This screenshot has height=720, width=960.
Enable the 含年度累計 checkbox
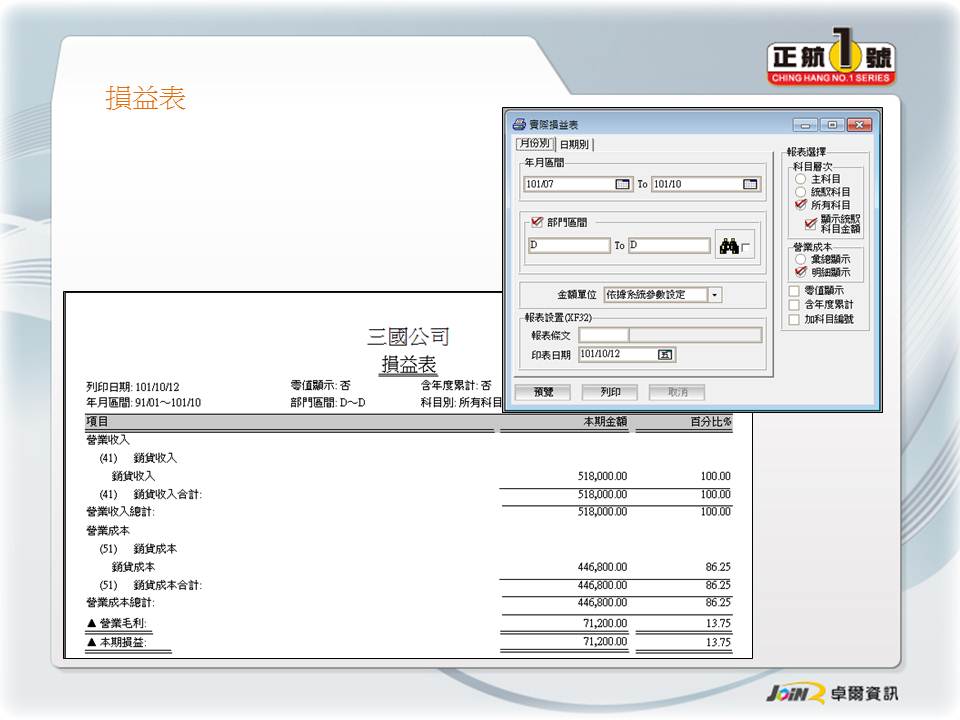coord(795,305)
